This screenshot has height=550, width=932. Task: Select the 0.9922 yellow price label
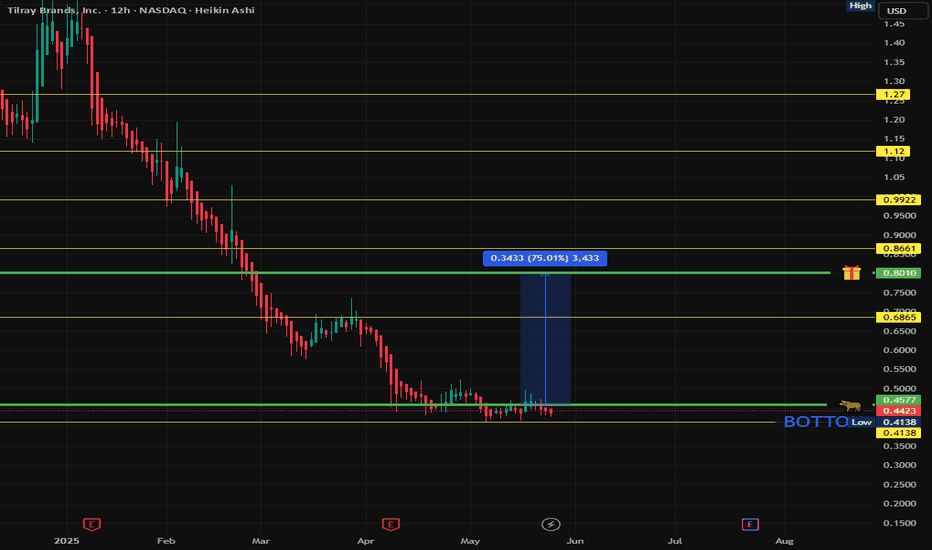point(899,200)
